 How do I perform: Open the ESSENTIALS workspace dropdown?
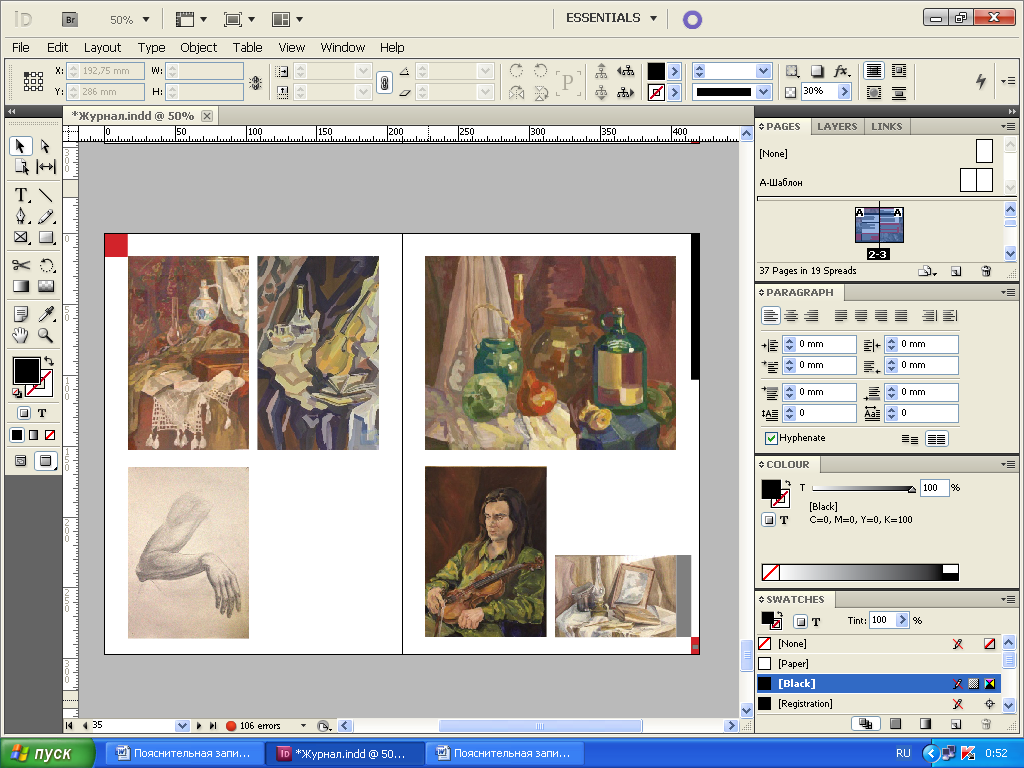click(x=653, y=18)
